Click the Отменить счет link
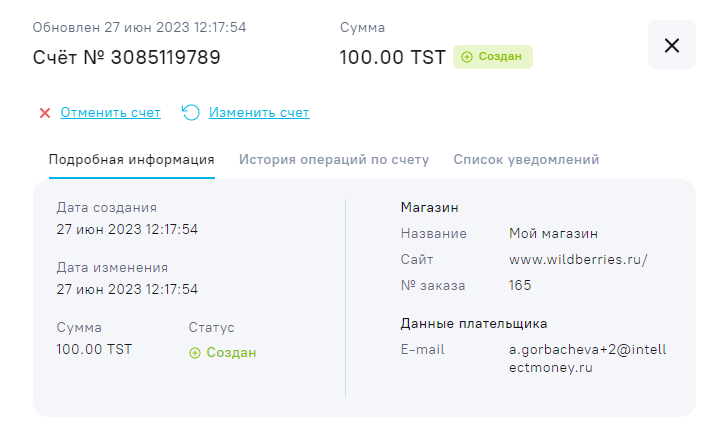 point(110,113)
